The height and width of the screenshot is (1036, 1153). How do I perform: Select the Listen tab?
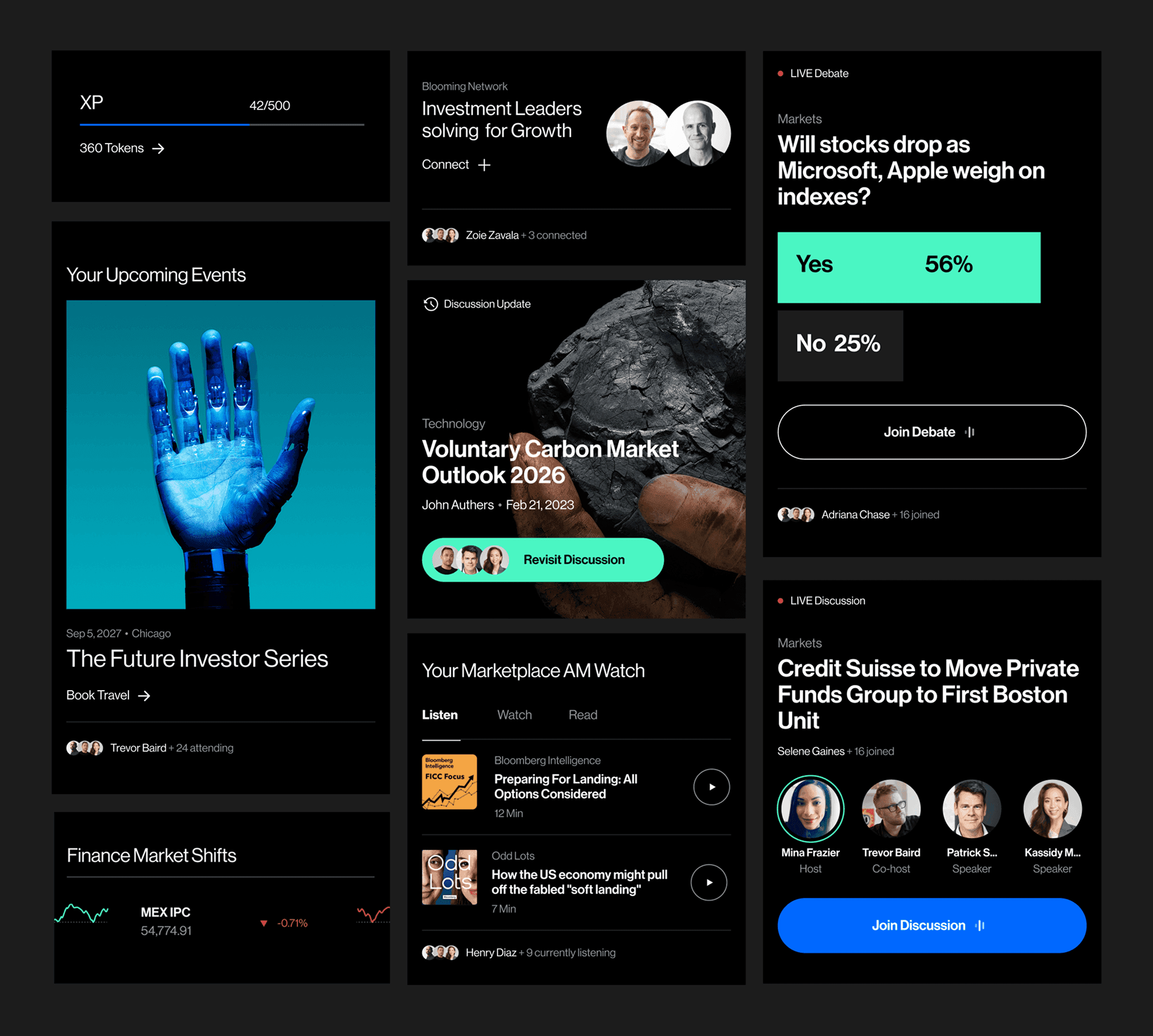coord(440,715)
